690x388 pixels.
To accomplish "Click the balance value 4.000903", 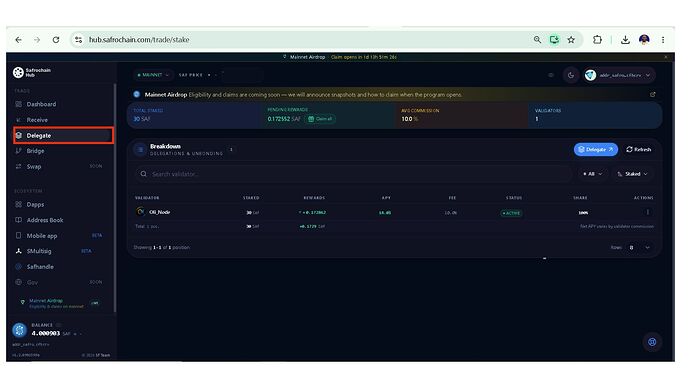I will click(45, 333).
